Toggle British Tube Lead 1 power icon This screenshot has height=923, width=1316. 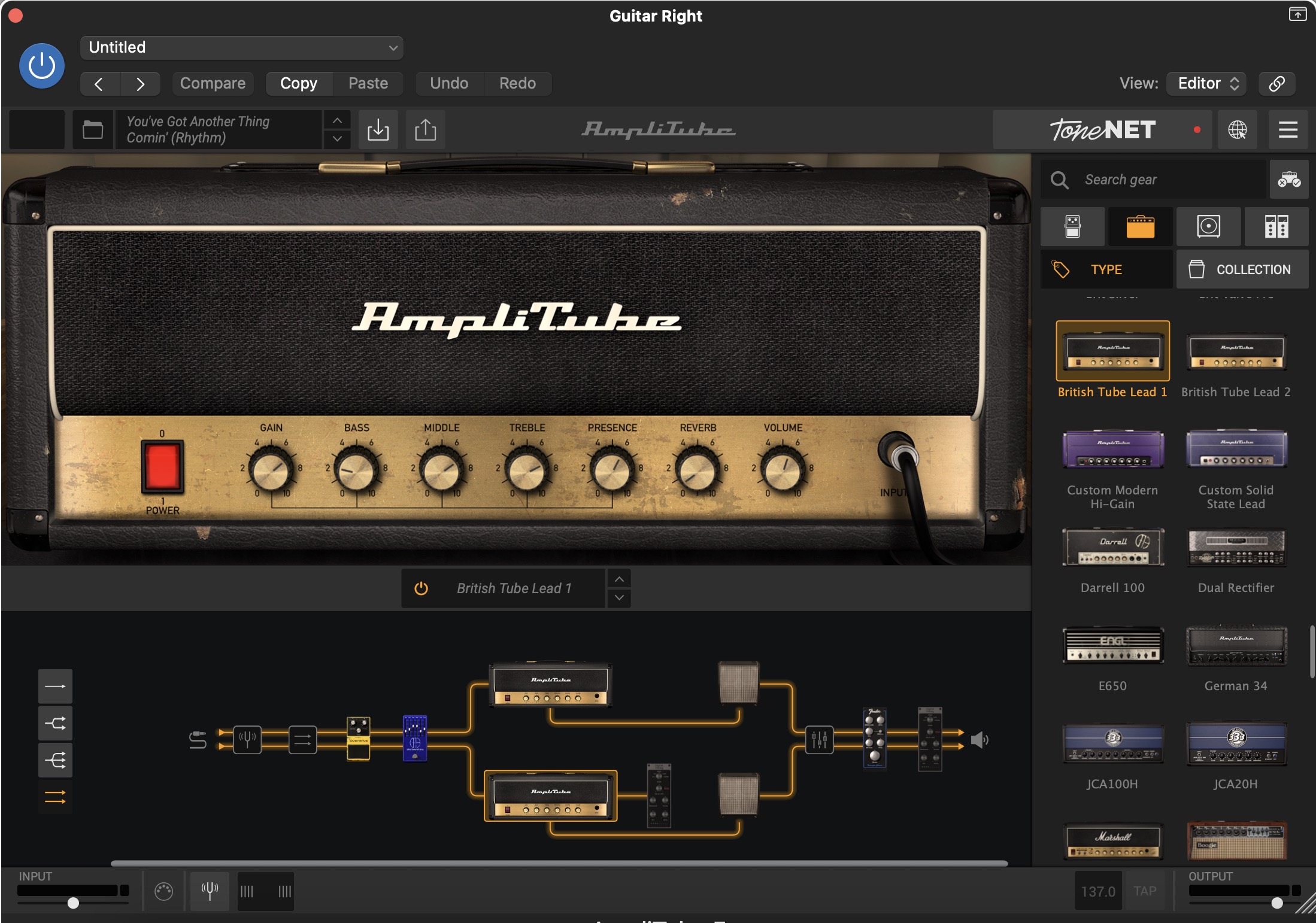[x=421, y=588]
